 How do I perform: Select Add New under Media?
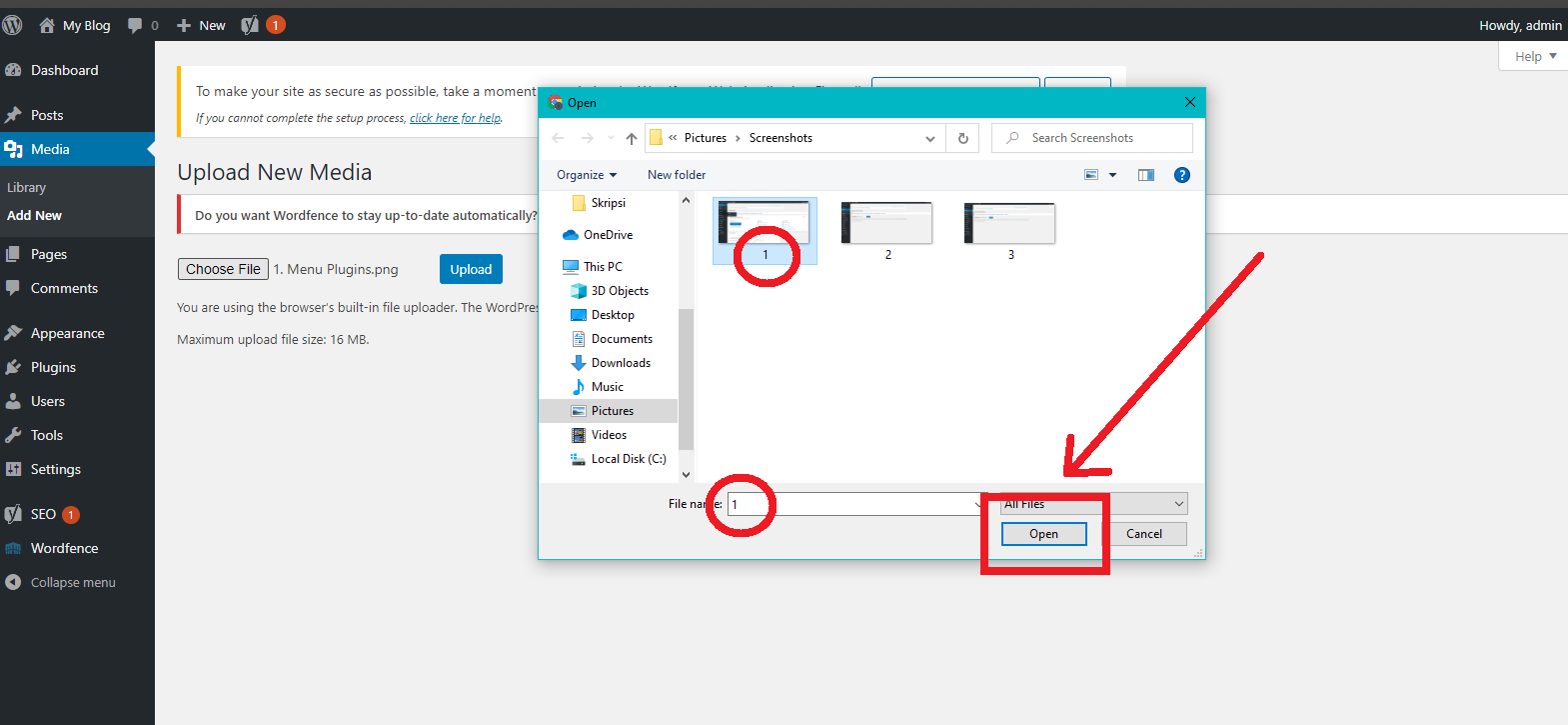(34, 215)
